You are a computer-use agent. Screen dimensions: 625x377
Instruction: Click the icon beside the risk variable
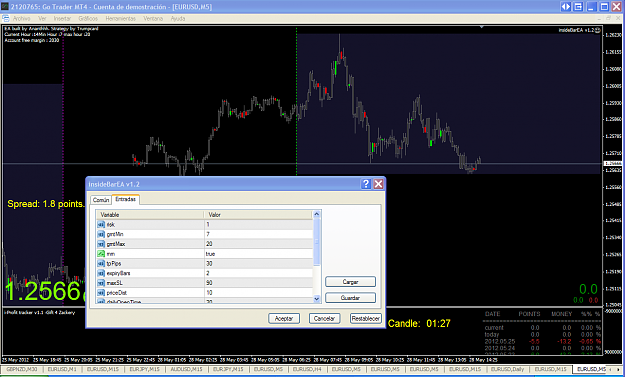click(101, 225)
